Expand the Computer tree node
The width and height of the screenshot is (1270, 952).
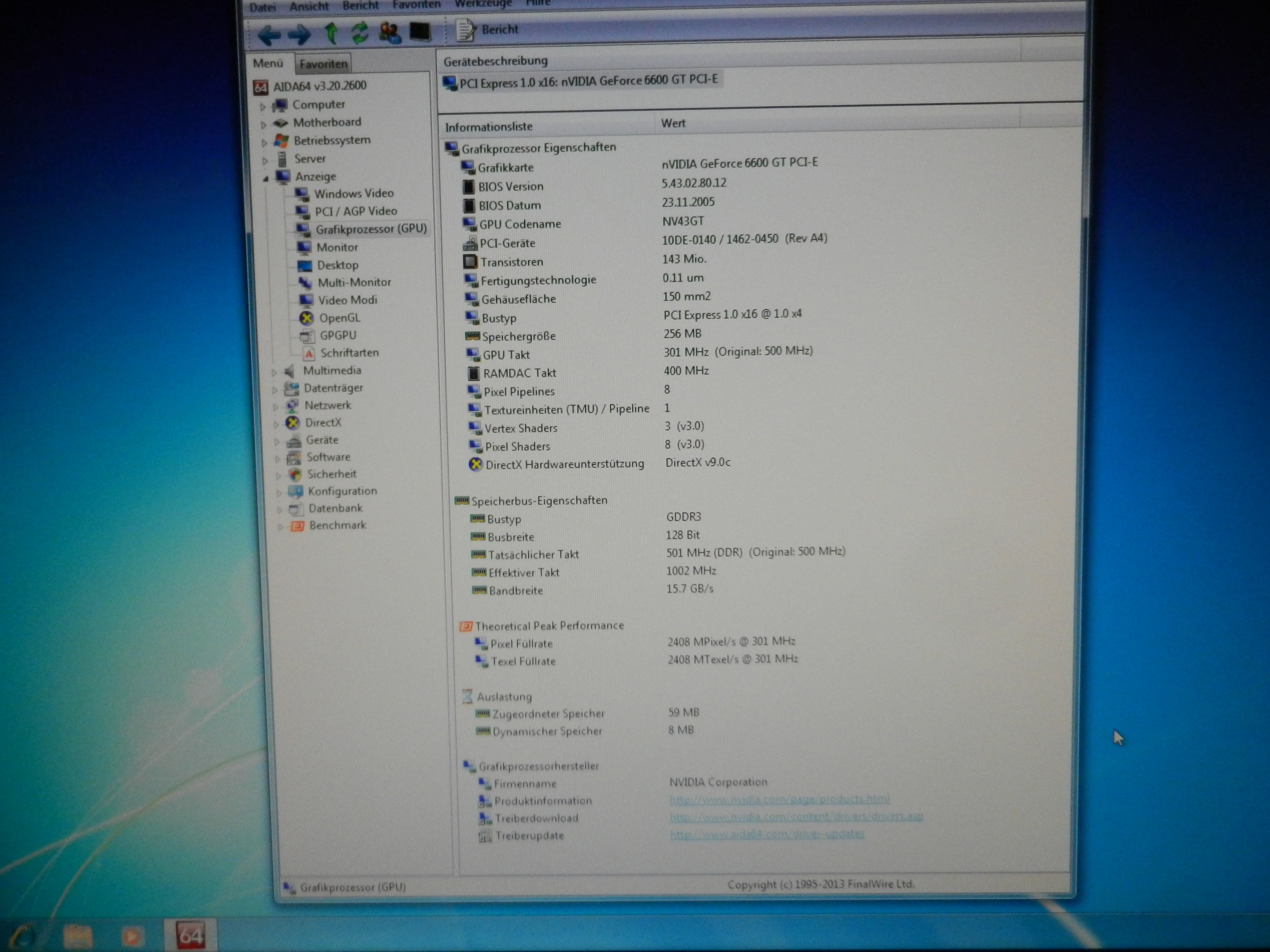[x=263, y=105]
